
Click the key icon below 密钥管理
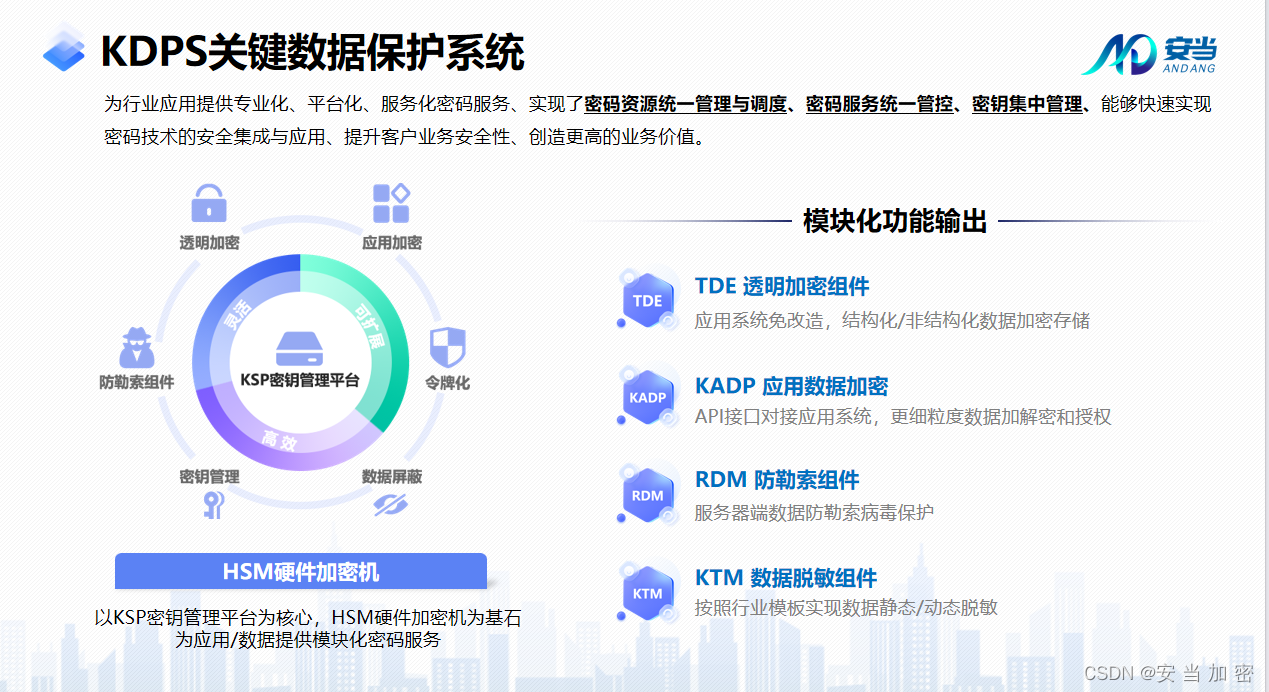pos(212,504)
